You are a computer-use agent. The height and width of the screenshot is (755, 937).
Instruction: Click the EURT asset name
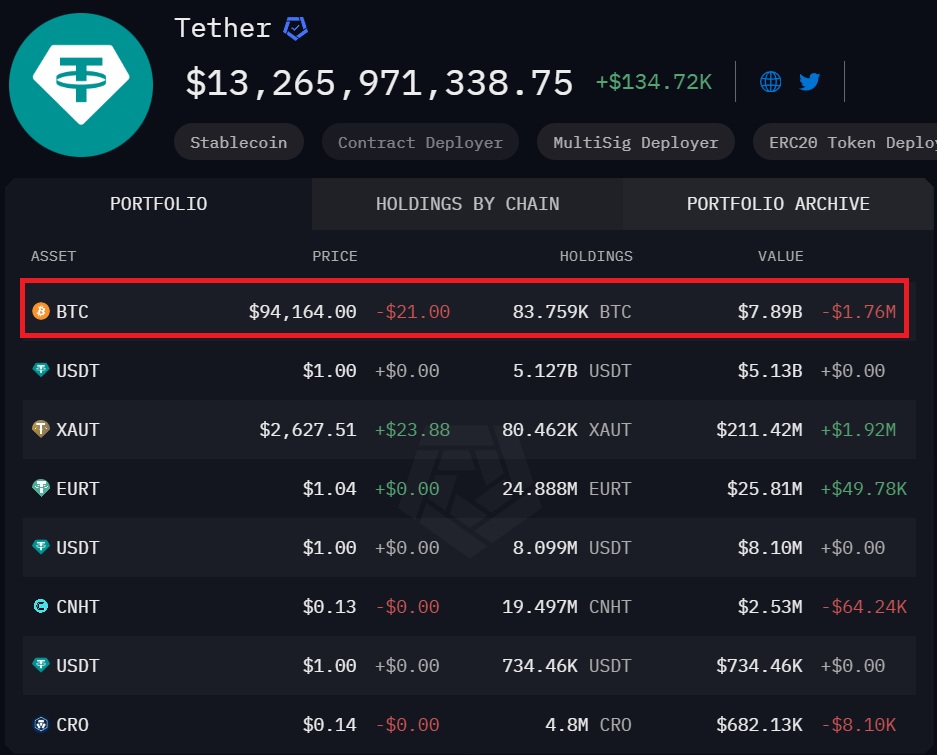pyautogui.click(x=78, y=488)
